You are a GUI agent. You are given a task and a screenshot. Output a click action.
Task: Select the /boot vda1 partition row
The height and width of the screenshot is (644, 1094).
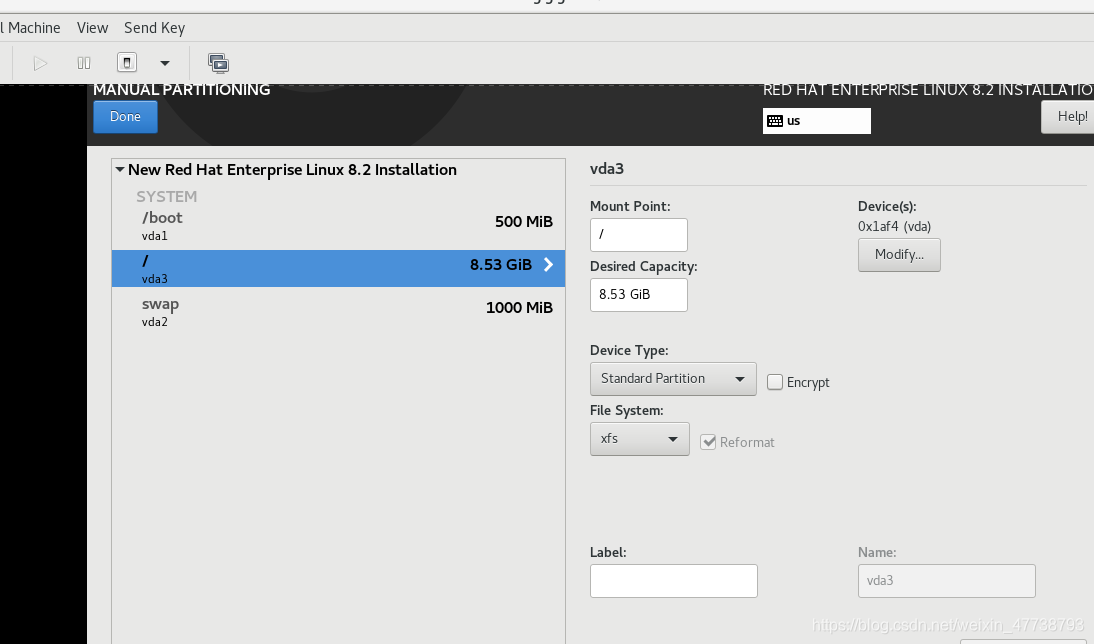coord(338,226)
